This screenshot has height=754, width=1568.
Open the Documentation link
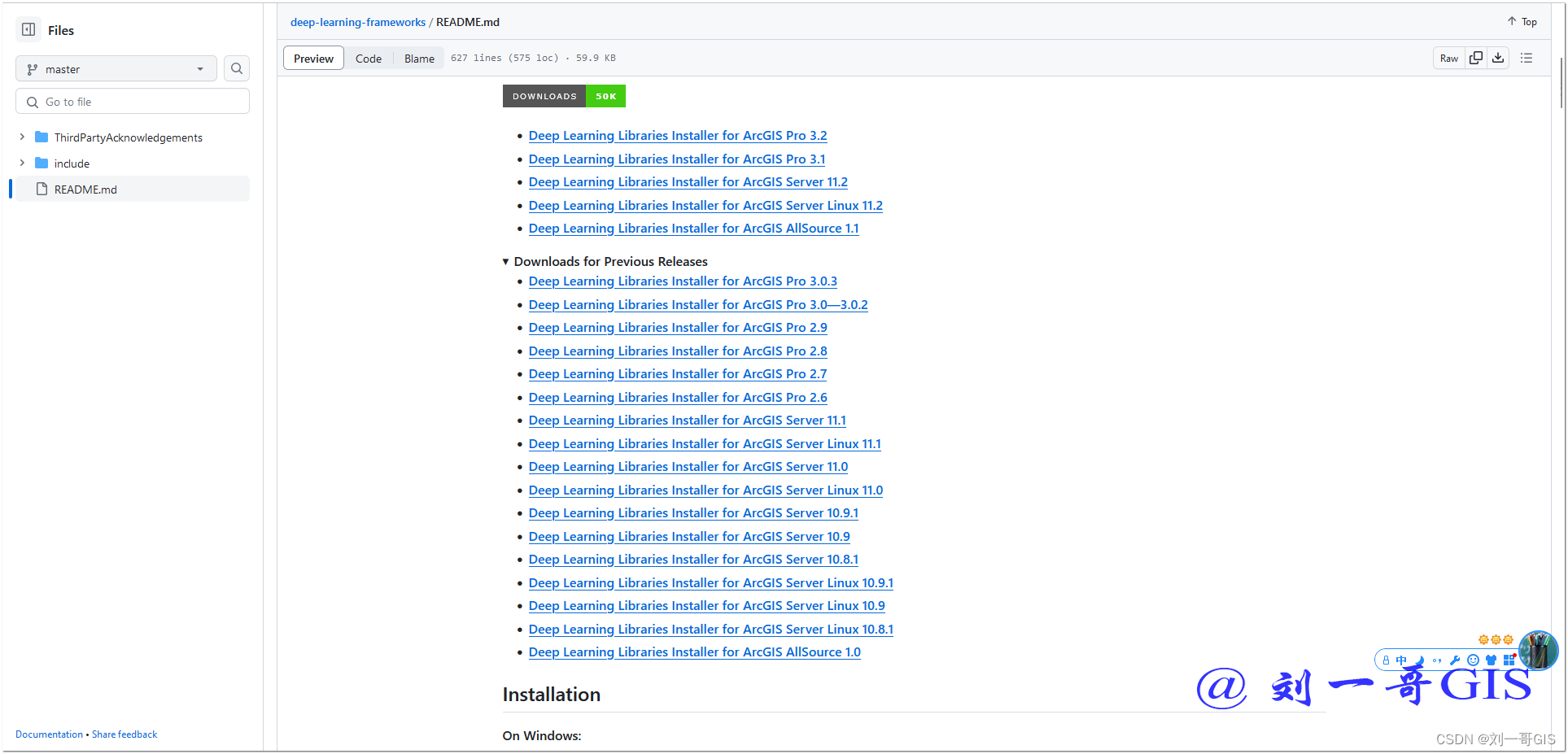pyautogui.click(x=49, y=734)
